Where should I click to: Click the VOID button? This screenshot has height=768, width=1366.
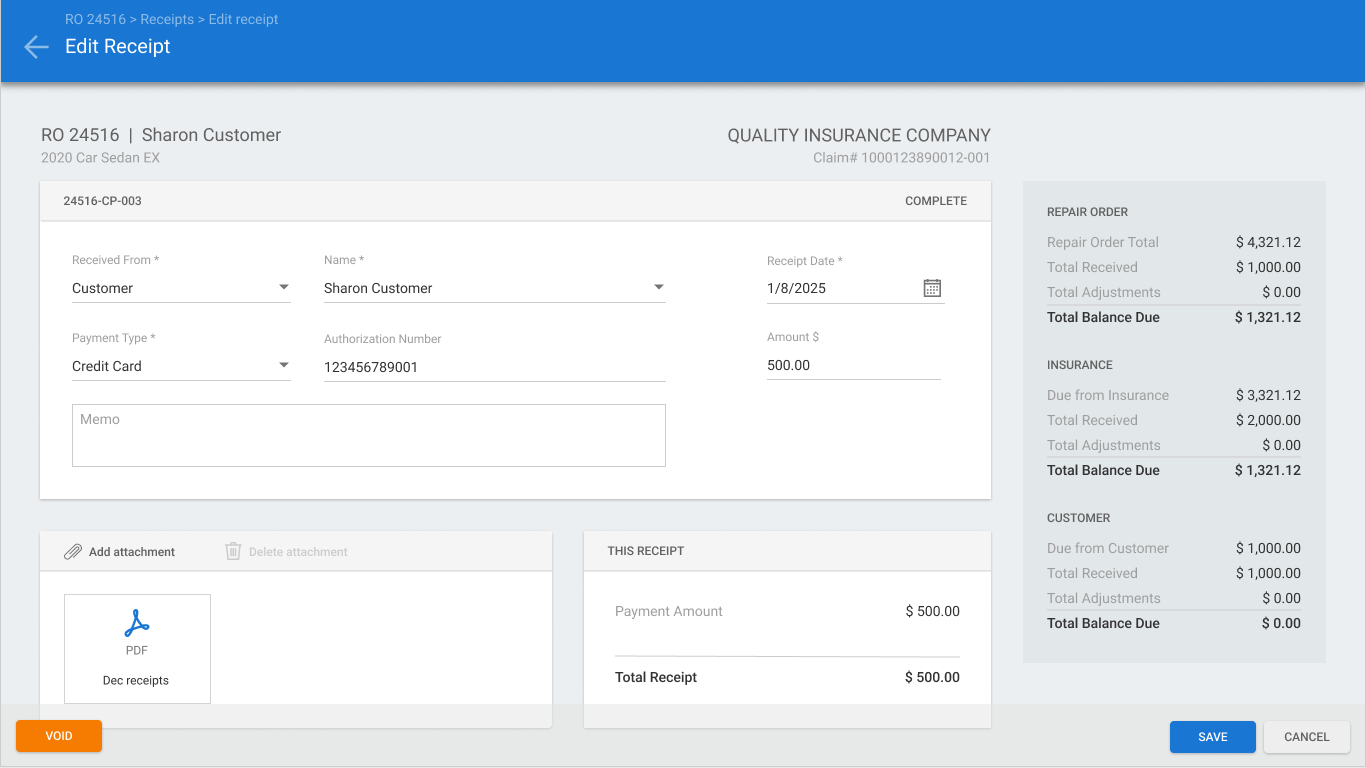coord(59,736)
